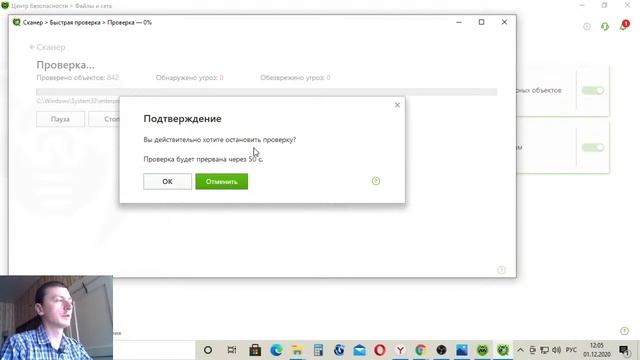The width and height of the screenshot is (640, 360).
Task: Open the Mail app on the taskbar
Action: (360, 350)
